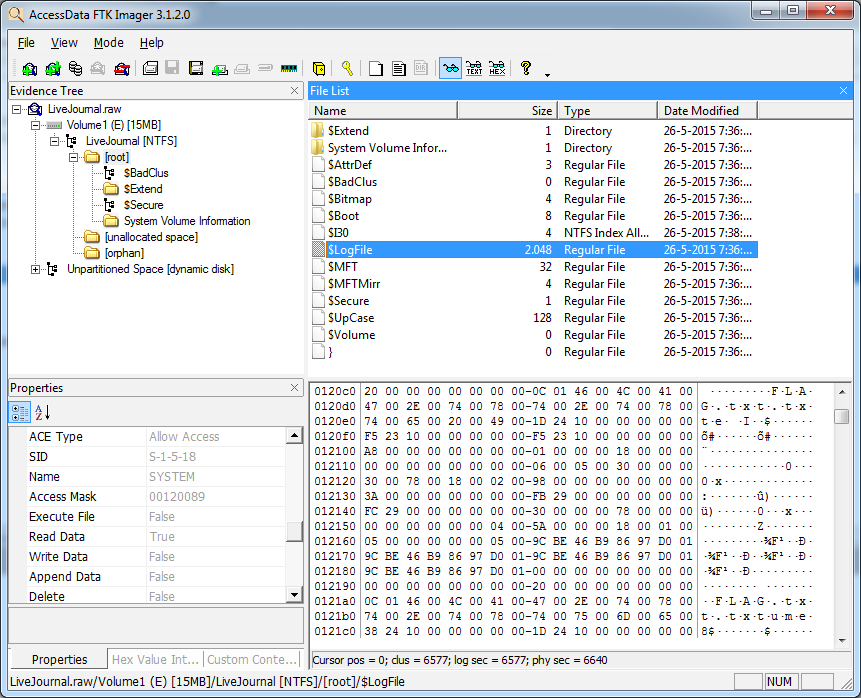The height and width of the screenshot is (698, 861).
Task: Select the $MFTMirr file in list
Action: pos(353,284)
